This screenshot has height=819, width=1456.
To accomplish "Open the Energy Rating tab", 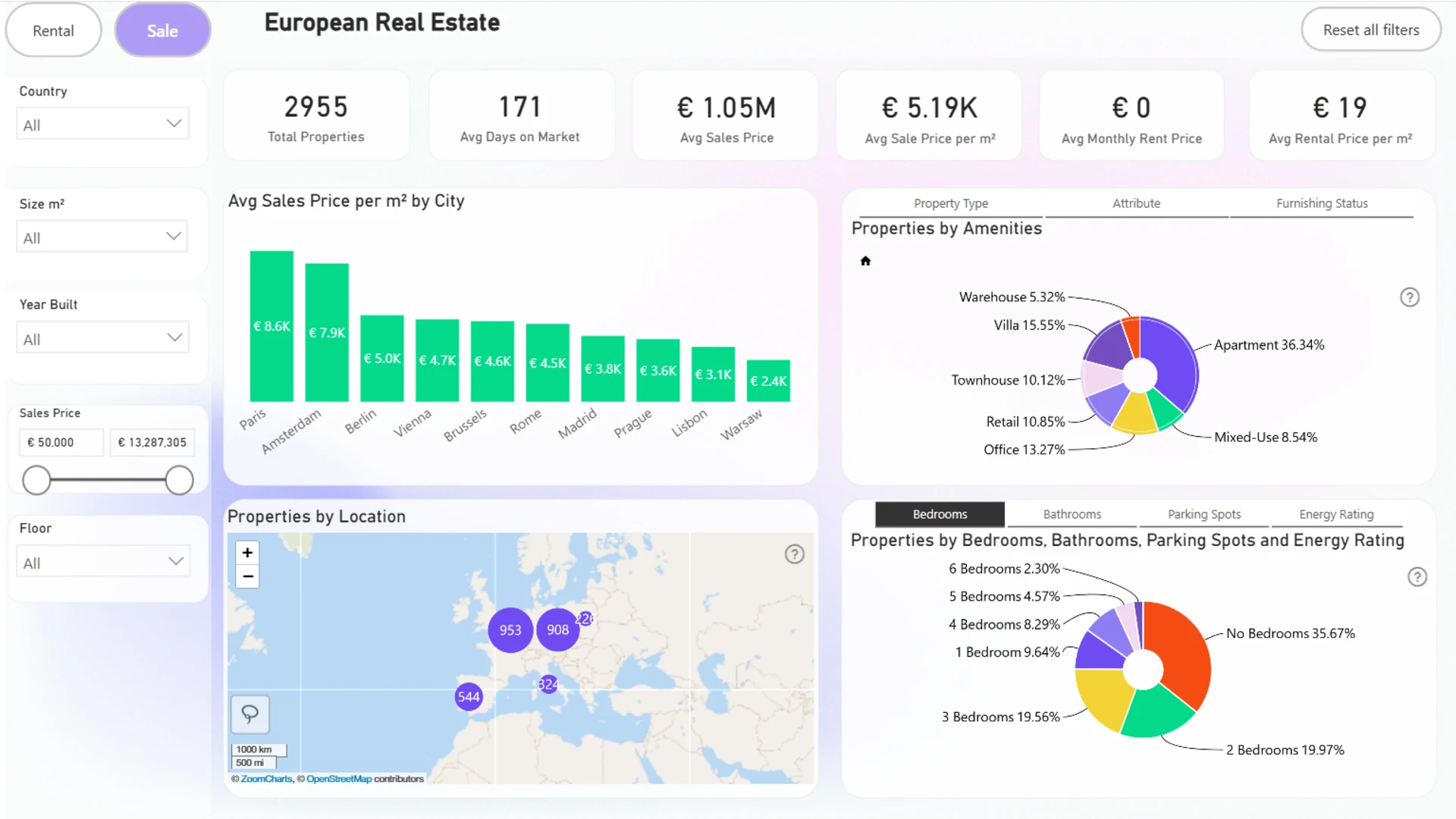I will click(x=1335, y=514).
